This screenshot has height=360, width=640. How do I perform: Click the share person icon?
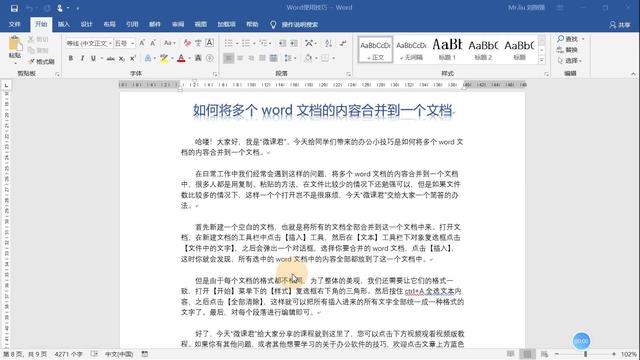(x=612, y=25)
